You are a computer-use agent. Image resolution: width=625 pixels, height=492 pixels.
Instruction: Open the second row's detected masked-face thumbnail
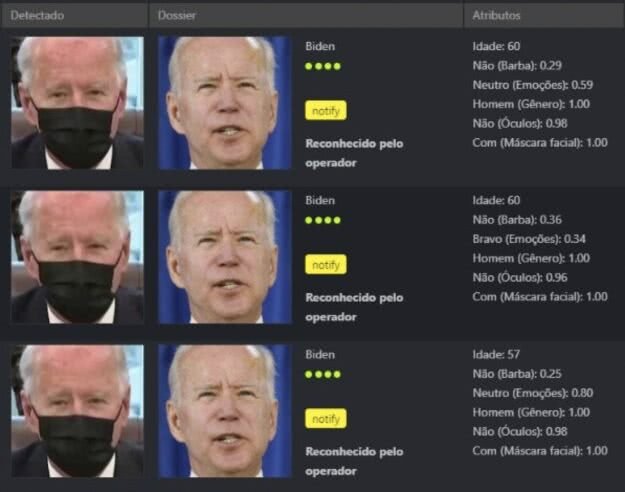click(x=77, y=257)
